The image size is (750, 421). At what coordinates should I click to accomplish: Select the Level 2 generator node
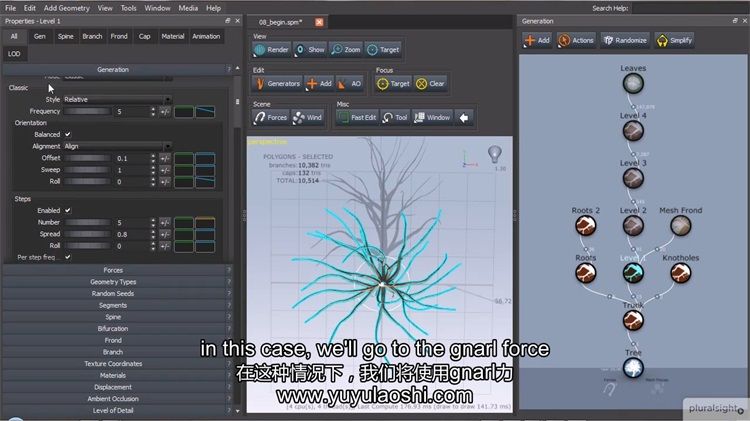click(633, 226)
